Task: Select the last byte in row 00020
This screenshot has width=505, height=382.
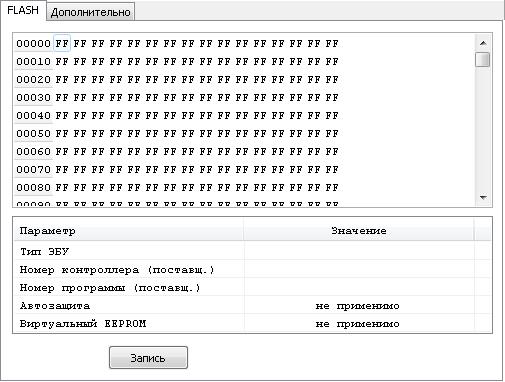Action: [332, 80]
